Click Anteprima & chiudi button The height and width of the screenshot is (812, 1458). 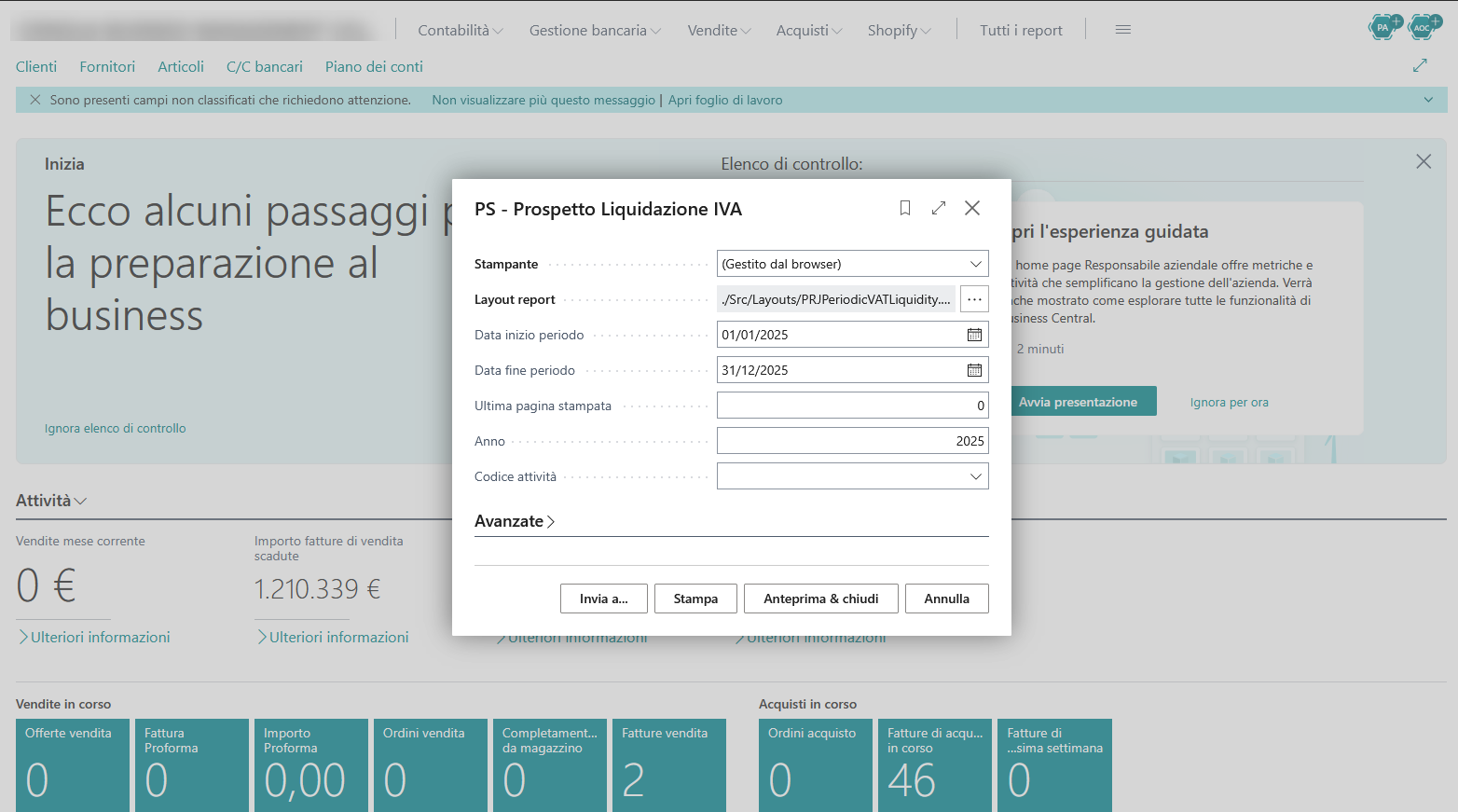coord(820,599)
